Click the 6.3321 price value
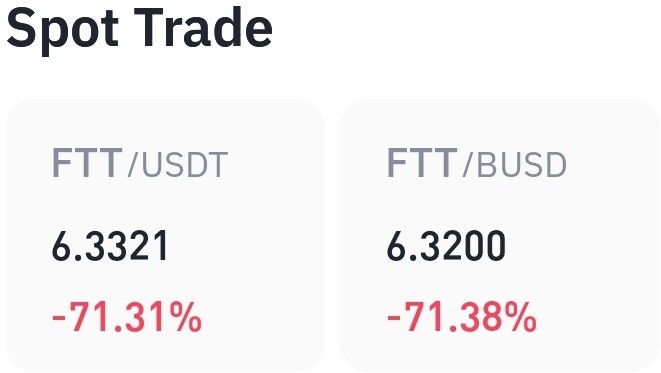Image resolution: width=661 pixels, height=373 pixels. [x=110, y=246]
